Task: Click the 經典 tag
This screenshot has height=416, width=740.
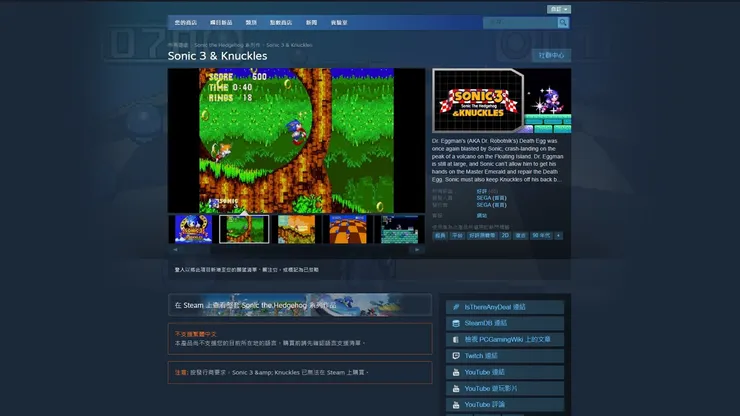Action: point(440,236)
